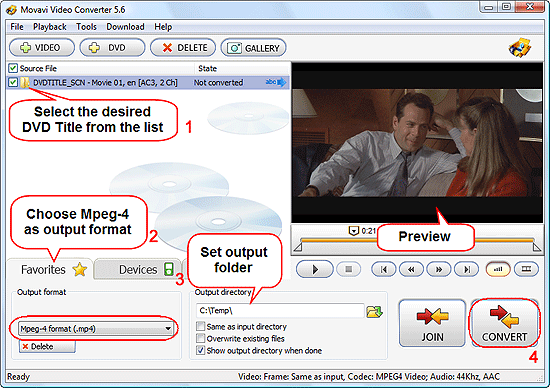This screenshot has height=388, width=550.
Task: Click the browse output folder icon
Action: click(374, 311)
